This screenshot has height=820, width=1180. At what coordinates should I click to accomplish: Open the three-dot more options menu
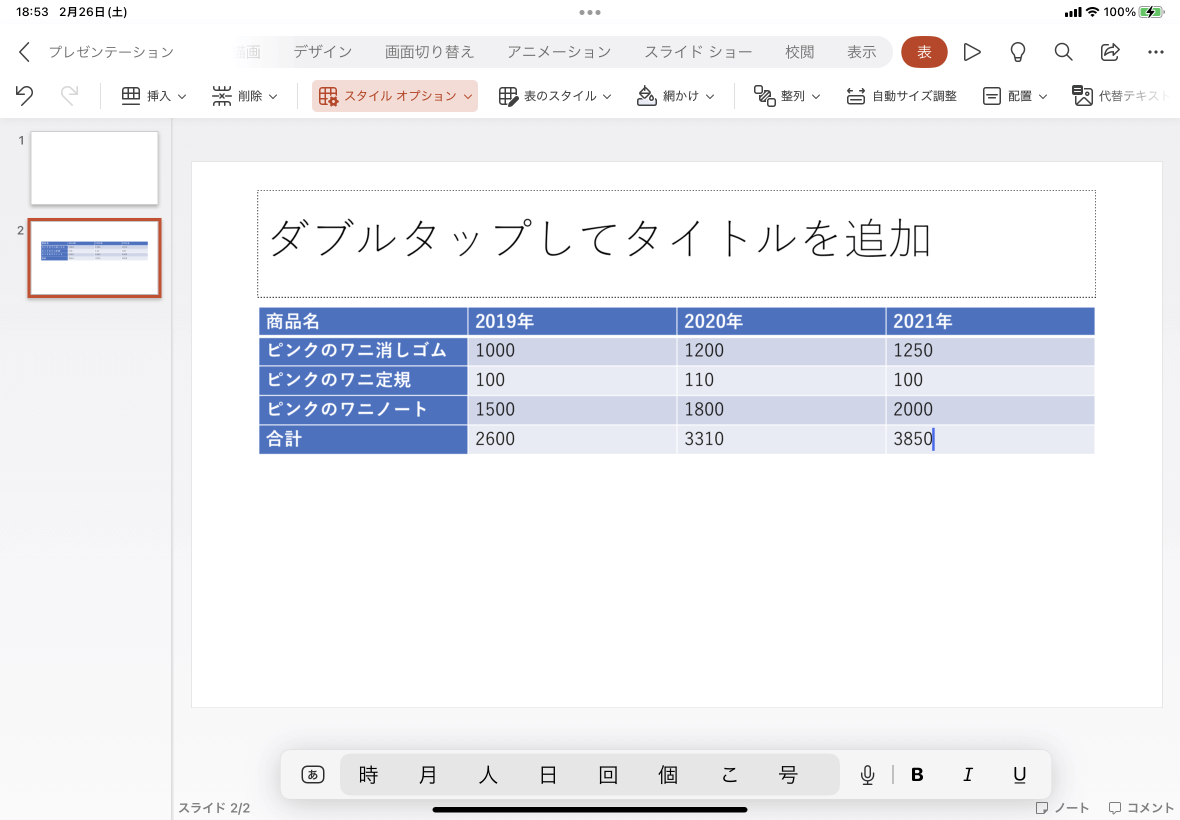pos(1156,51)
